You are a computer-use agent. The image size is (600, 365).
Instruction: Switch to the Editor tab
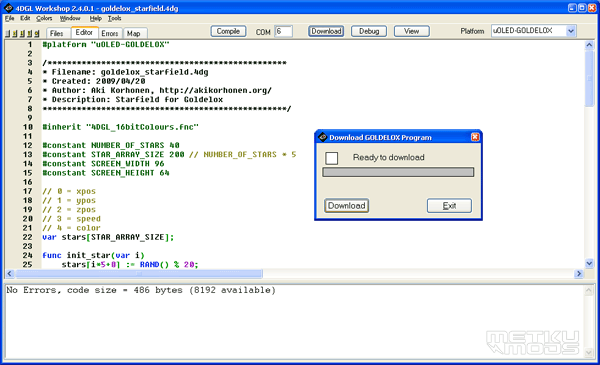[84, 33]
